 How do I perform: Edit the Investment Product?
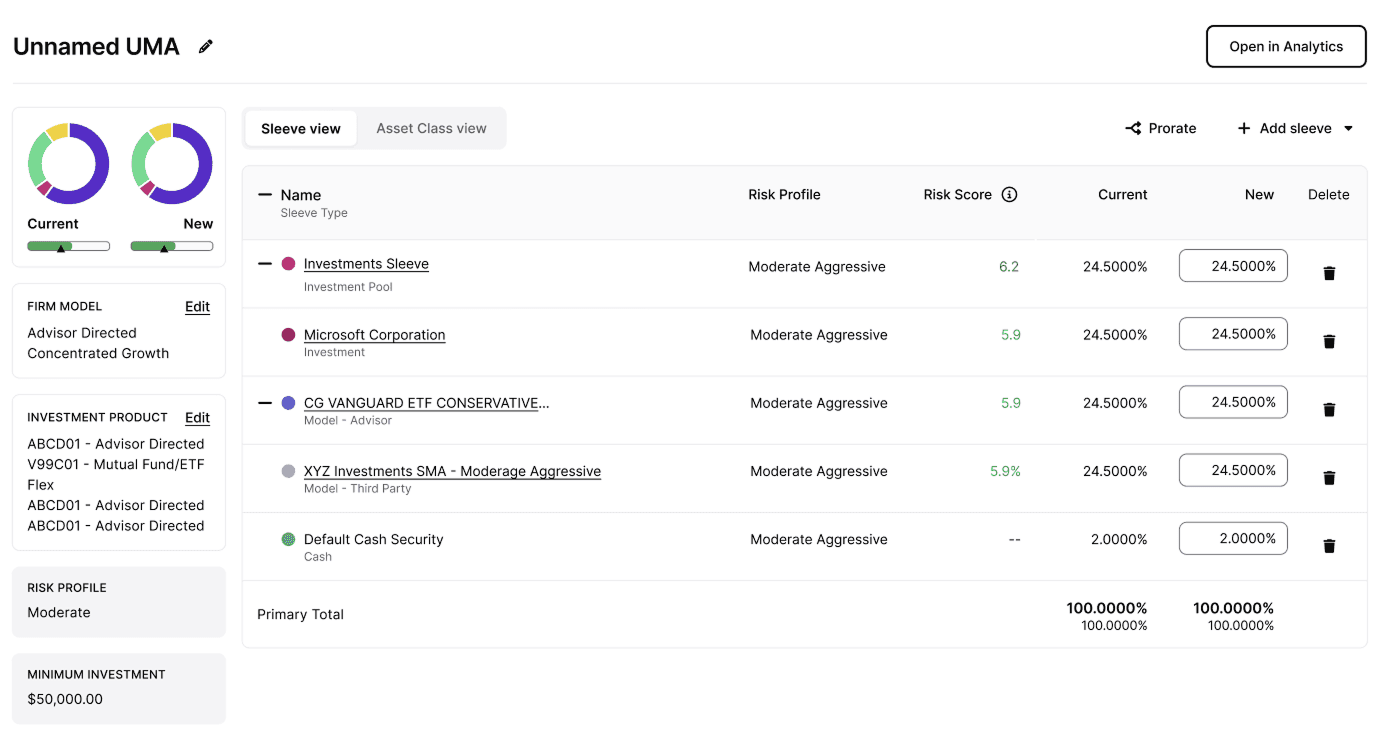click(x=197, y=418)
